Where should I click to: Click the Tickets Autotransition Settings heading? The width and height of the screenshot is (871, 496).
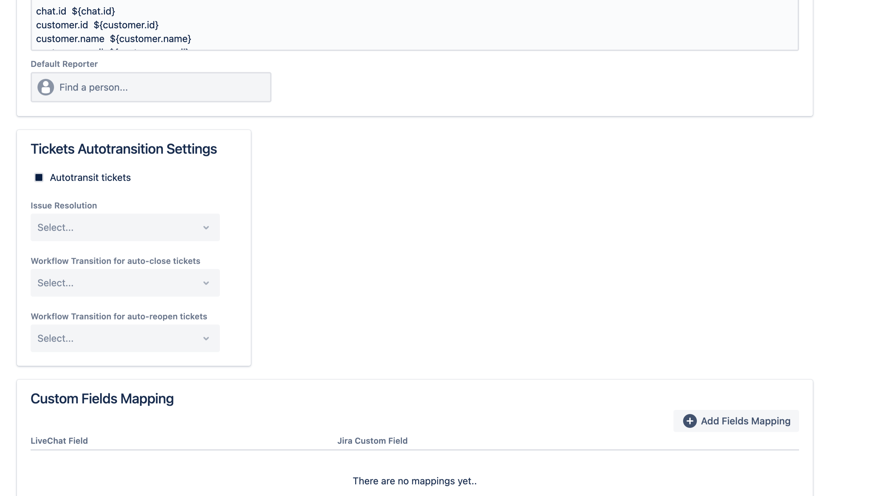click(x=123, y=149)
